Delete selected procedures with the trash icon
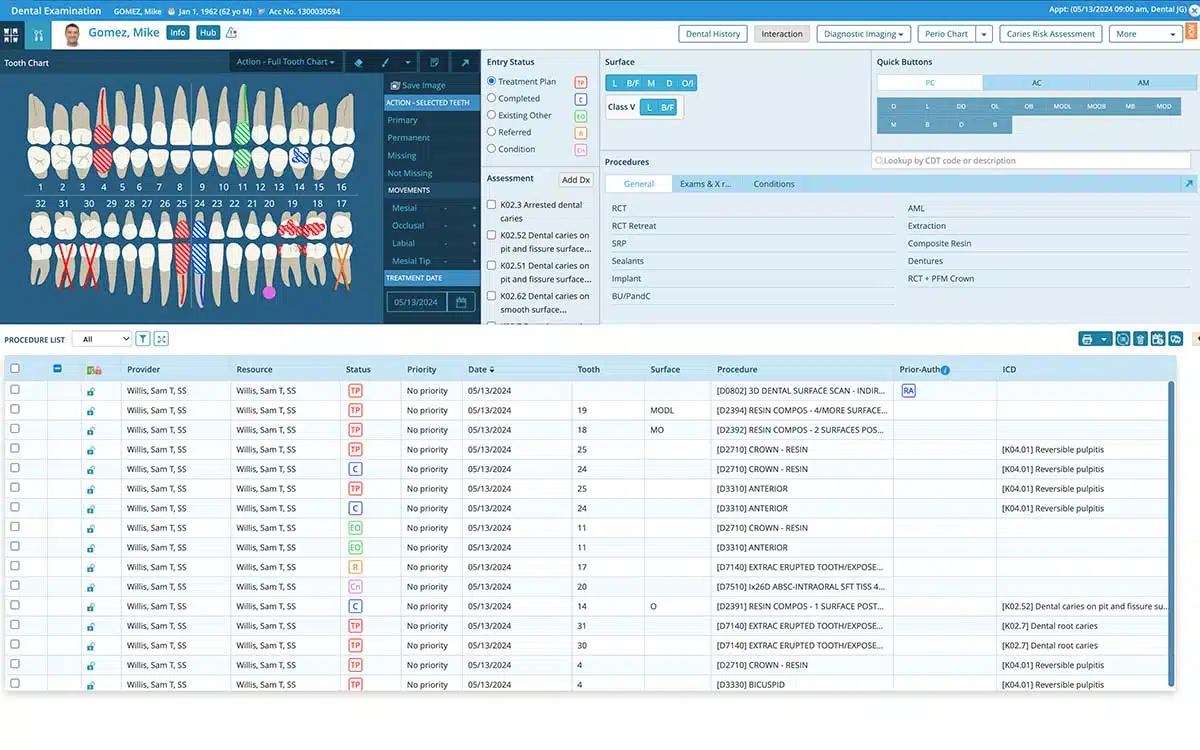The height and width of the screenshot is (750, 1200). coord(1140,339)
